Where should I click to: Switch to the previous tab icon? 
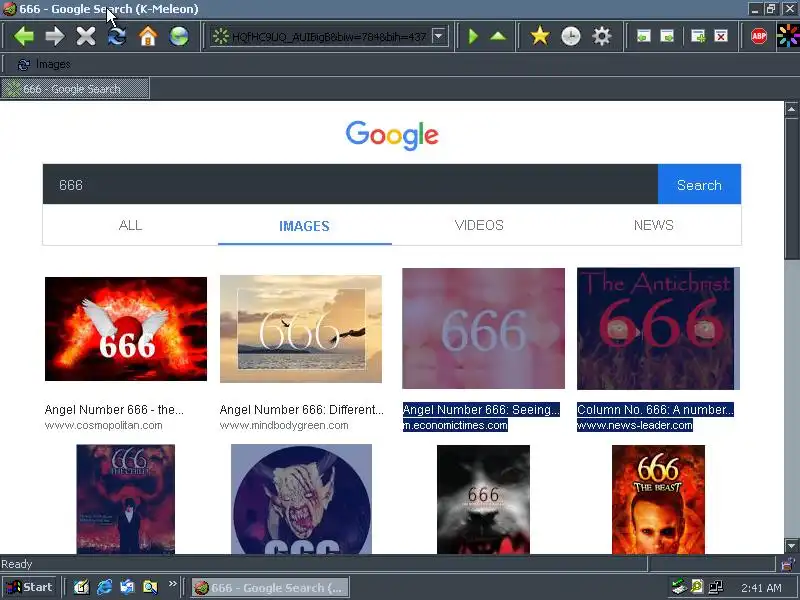(644, 36)
